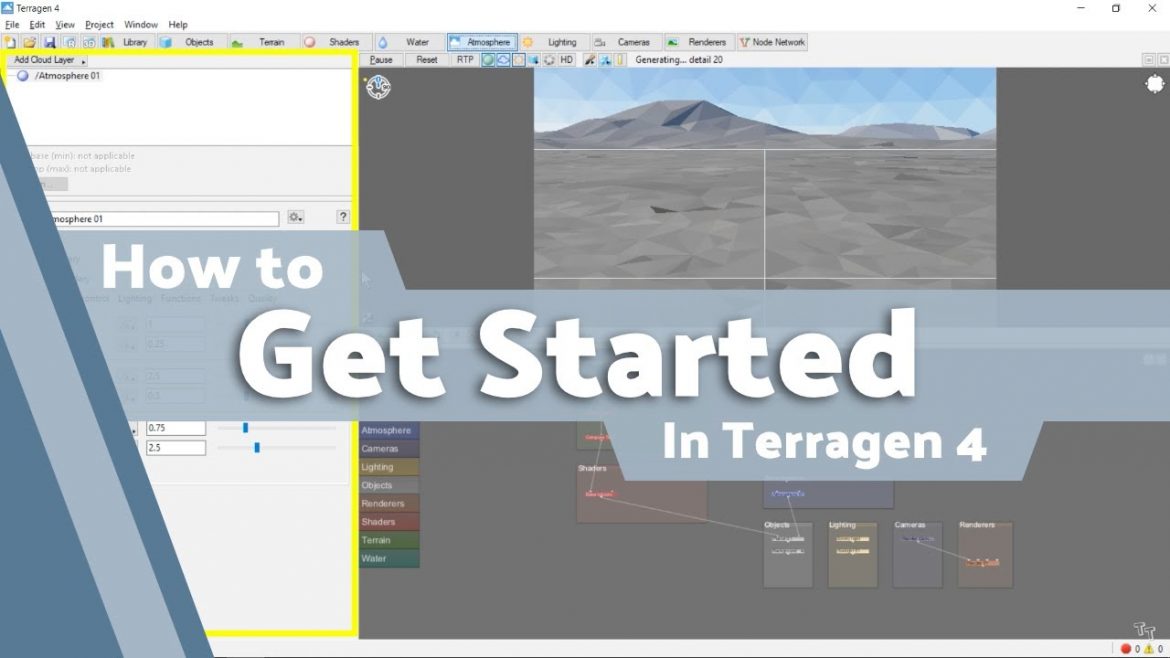Screen dimensions: 1170x658
Task: Toggle the RTP render preview
Action: (x=464, y=60)
